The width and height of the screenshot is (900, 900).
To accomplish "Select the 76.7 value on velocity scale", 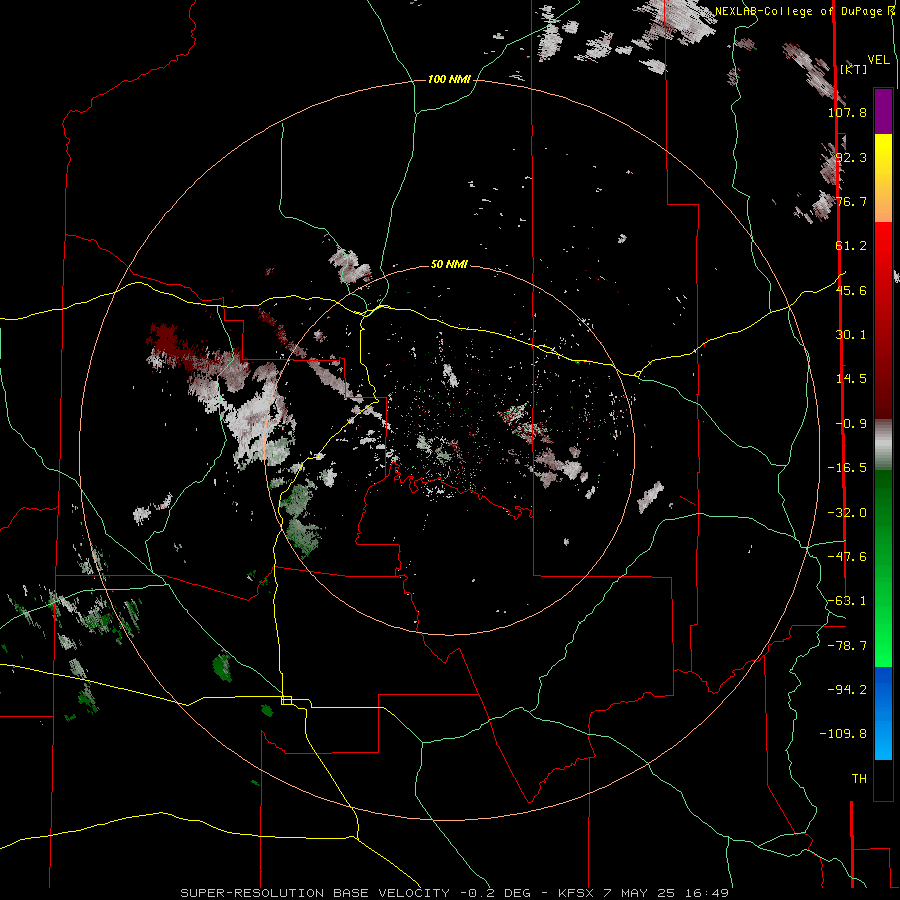I will 851,201.
